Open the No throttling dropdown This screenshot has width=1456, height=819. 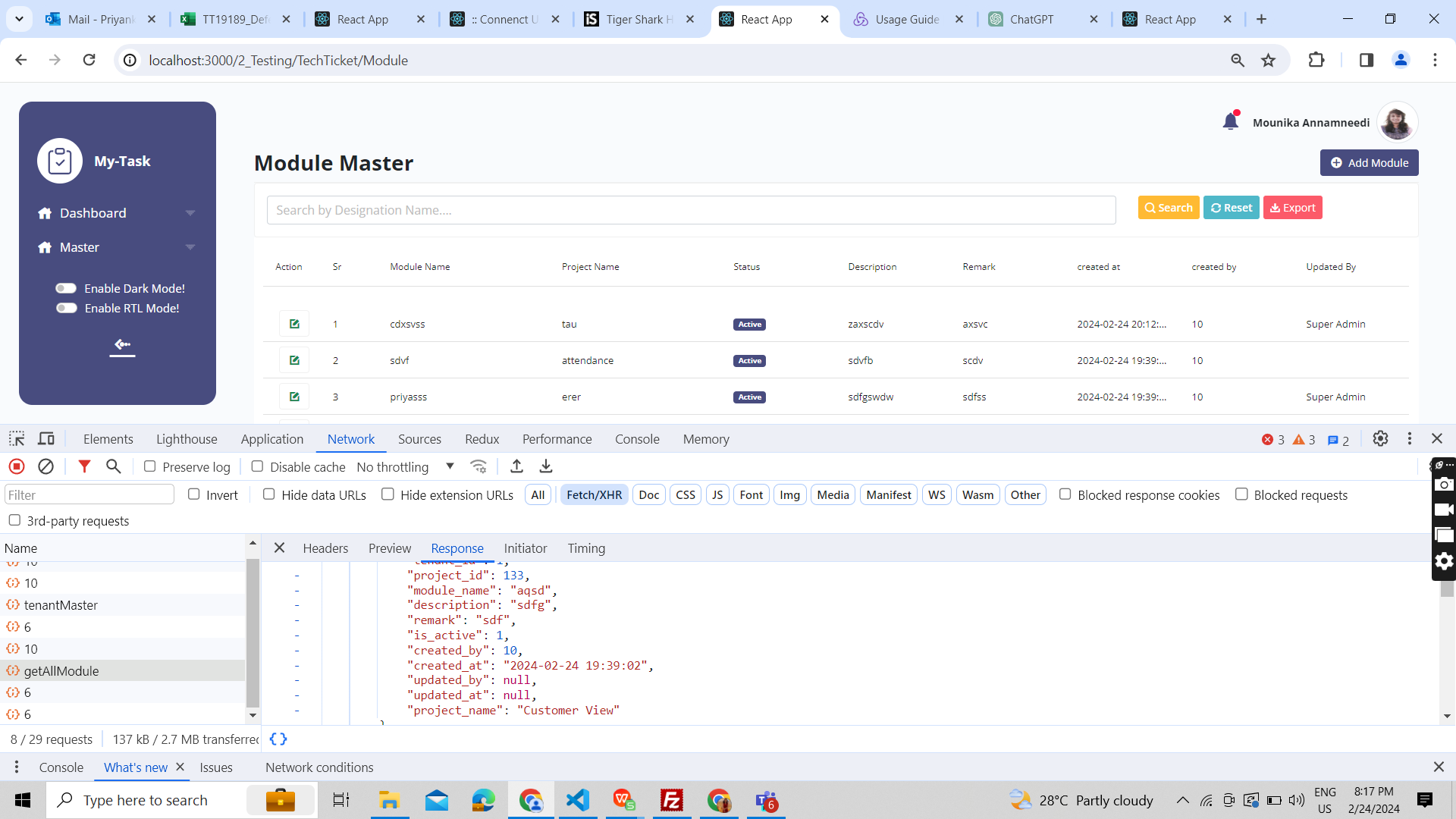[x=406, y=466]
